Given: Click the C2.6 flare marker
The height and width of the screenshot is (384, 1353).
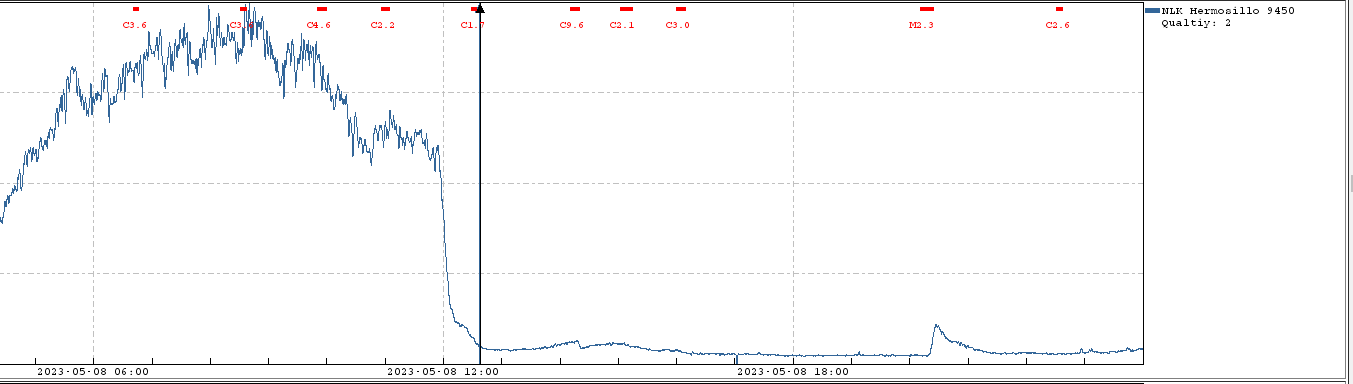Looking at the screenshot, I should (1059, 9).
